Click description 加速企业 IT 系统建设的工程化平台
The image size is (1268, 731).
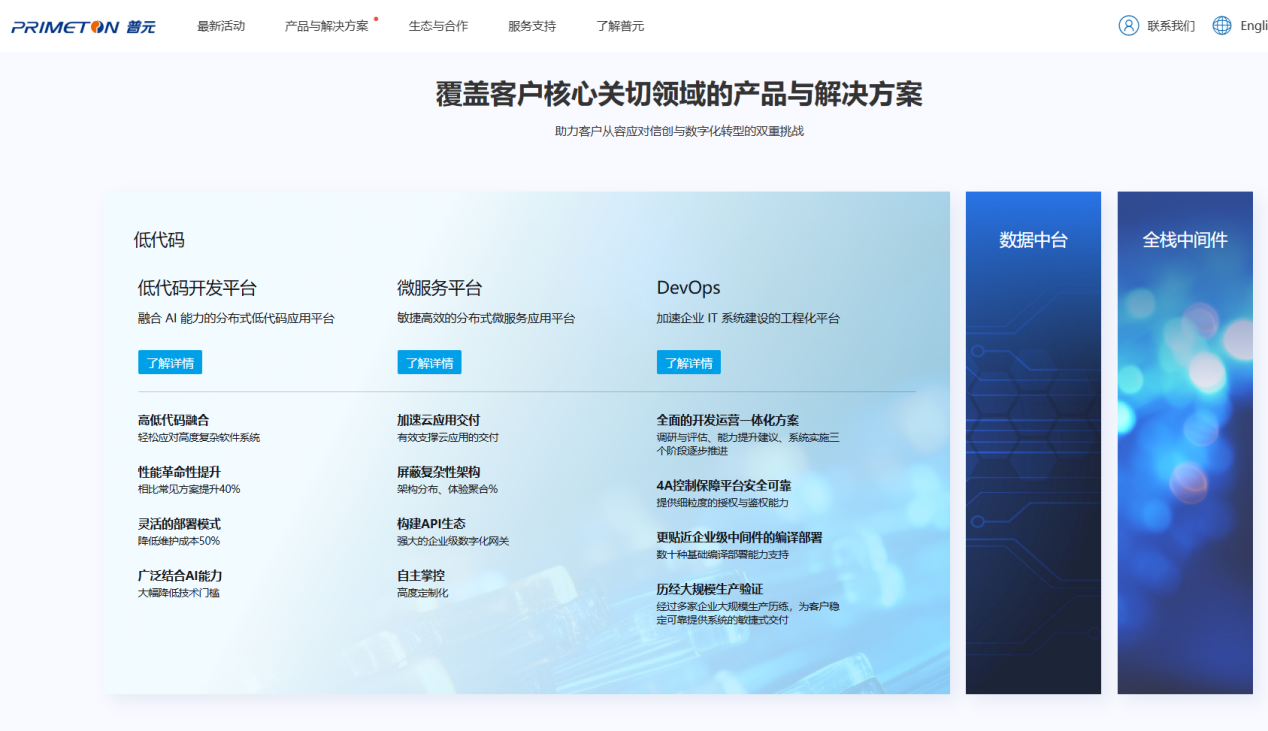[748, 318]
